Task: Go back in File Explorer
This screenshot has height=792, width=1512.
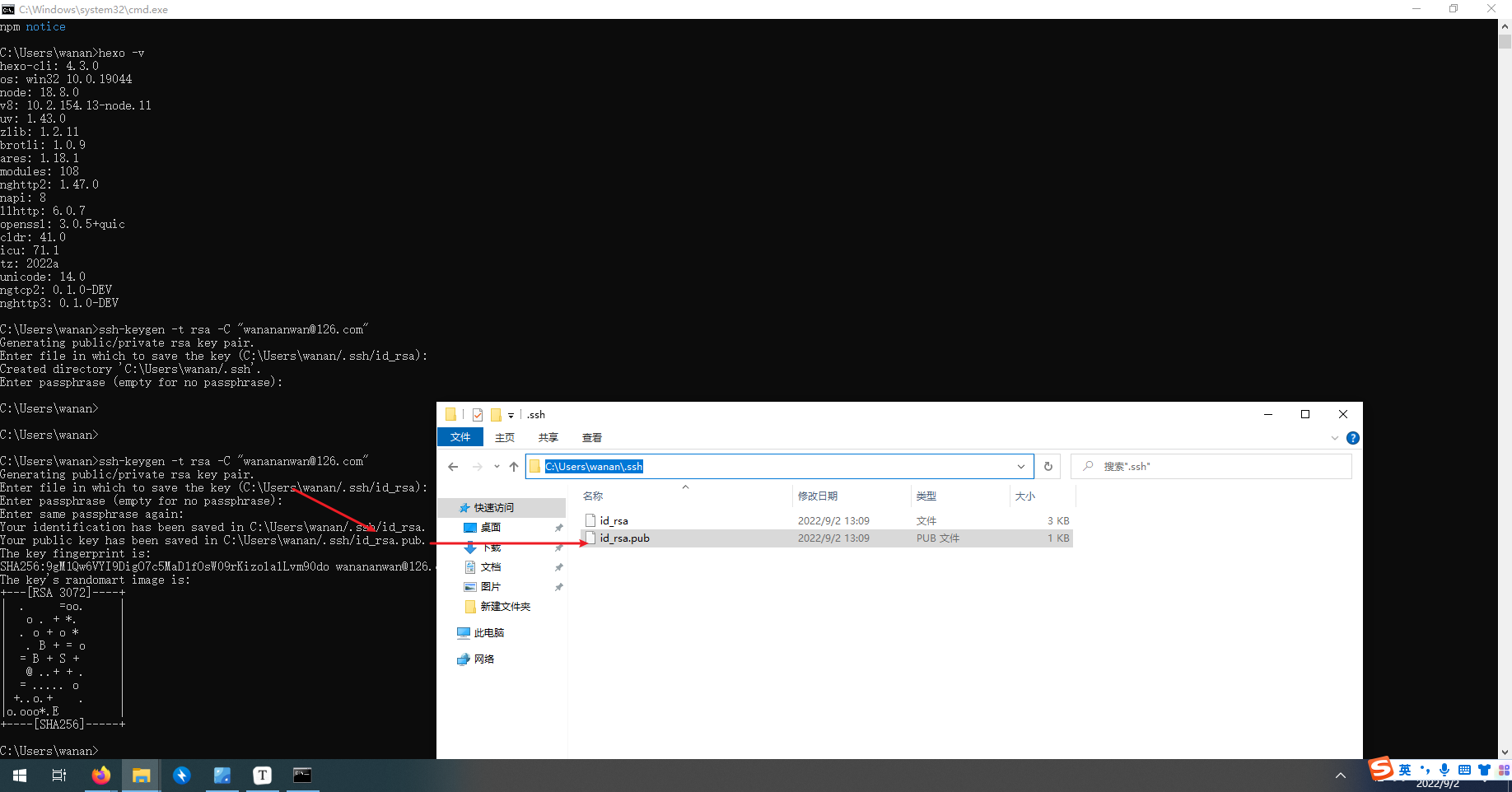Action: coord(453,466)
